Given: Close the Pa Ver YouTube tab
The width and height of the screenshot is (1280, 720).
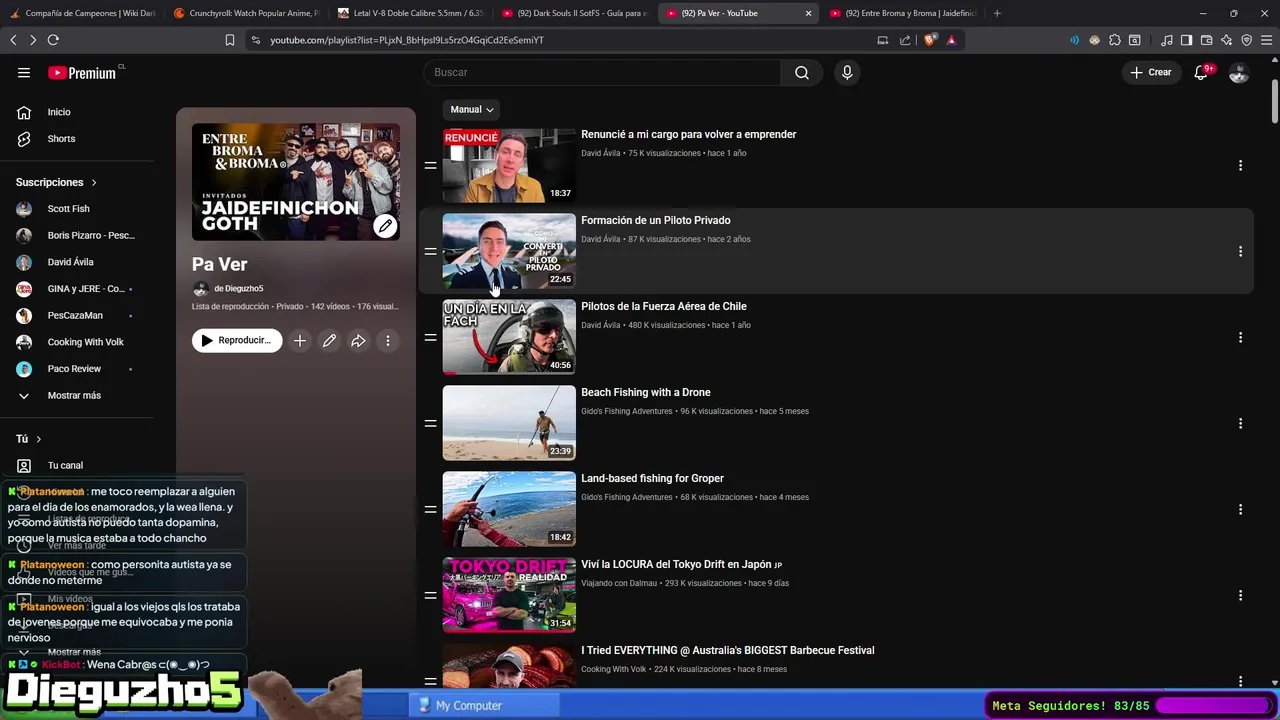Looking at the screenshot, I should pos(808,13).
